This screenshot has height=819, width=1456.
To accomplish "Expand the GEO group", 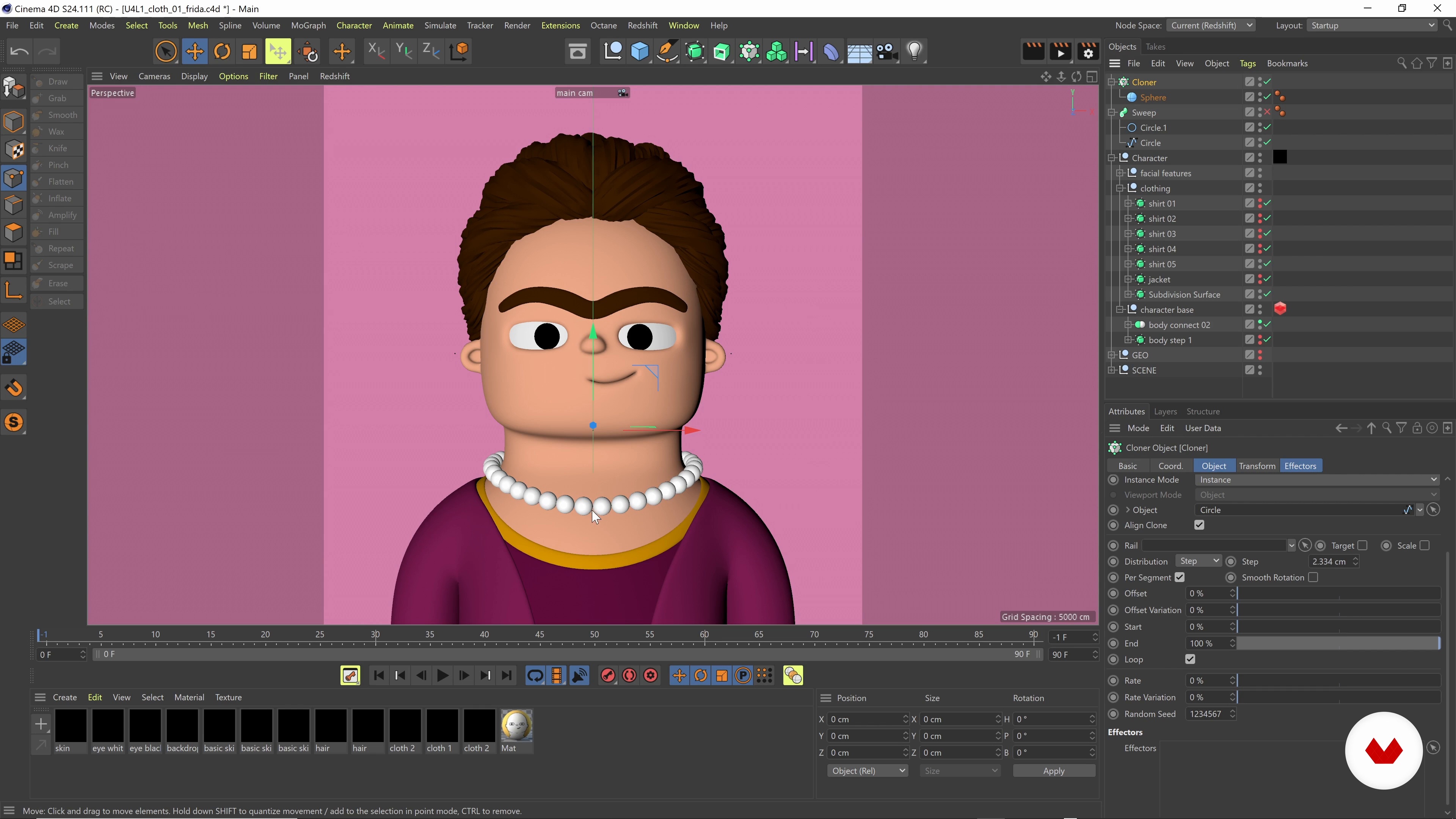I will pos(1111,355).
